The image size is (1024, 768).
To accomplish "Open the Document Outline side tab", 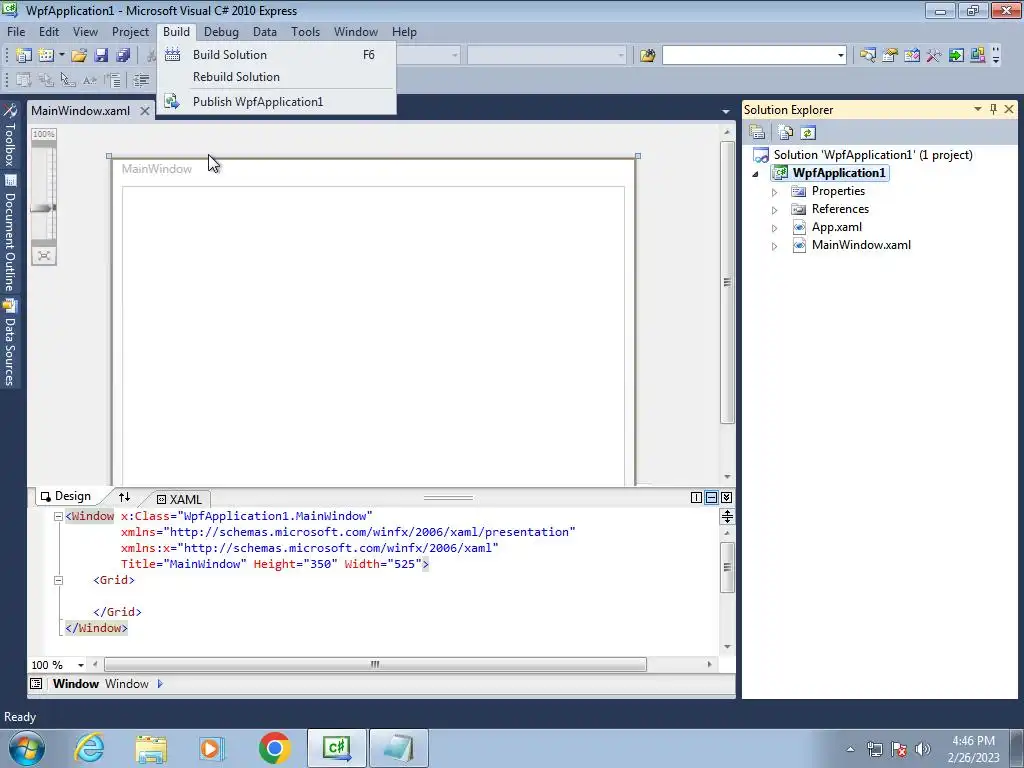I will [x=10, y=232].
